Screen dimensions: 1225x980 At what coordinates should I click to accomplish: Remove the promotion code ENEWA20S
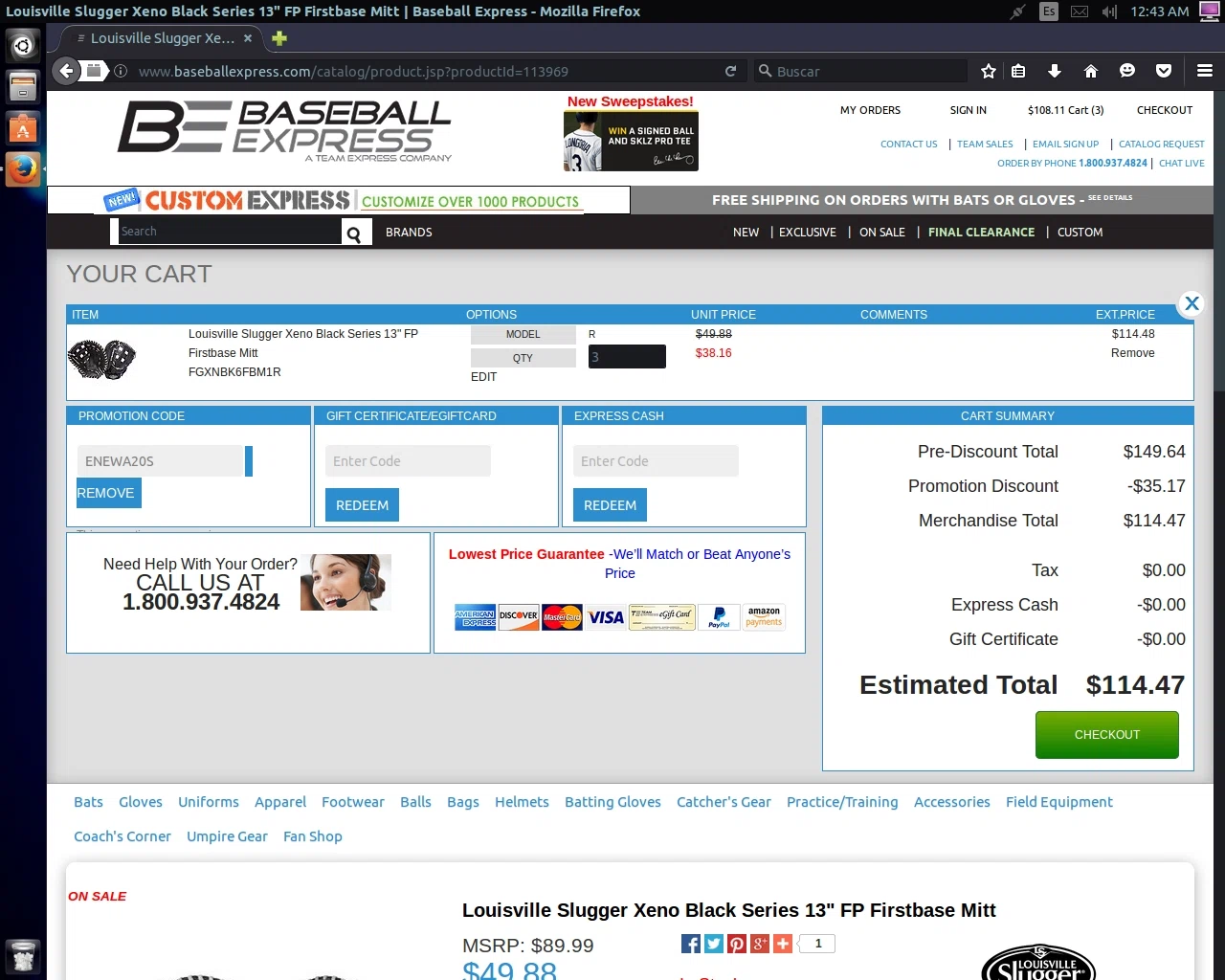(108, 493)
